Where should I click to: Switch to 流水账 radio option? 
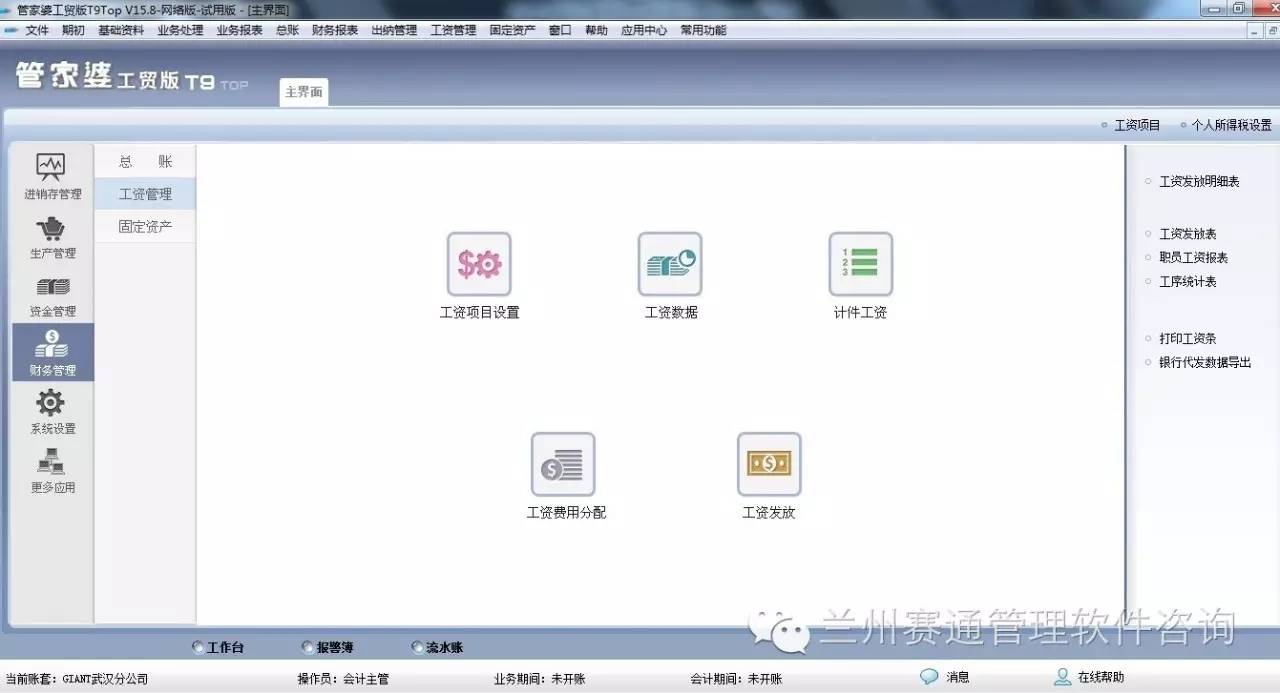417,648
